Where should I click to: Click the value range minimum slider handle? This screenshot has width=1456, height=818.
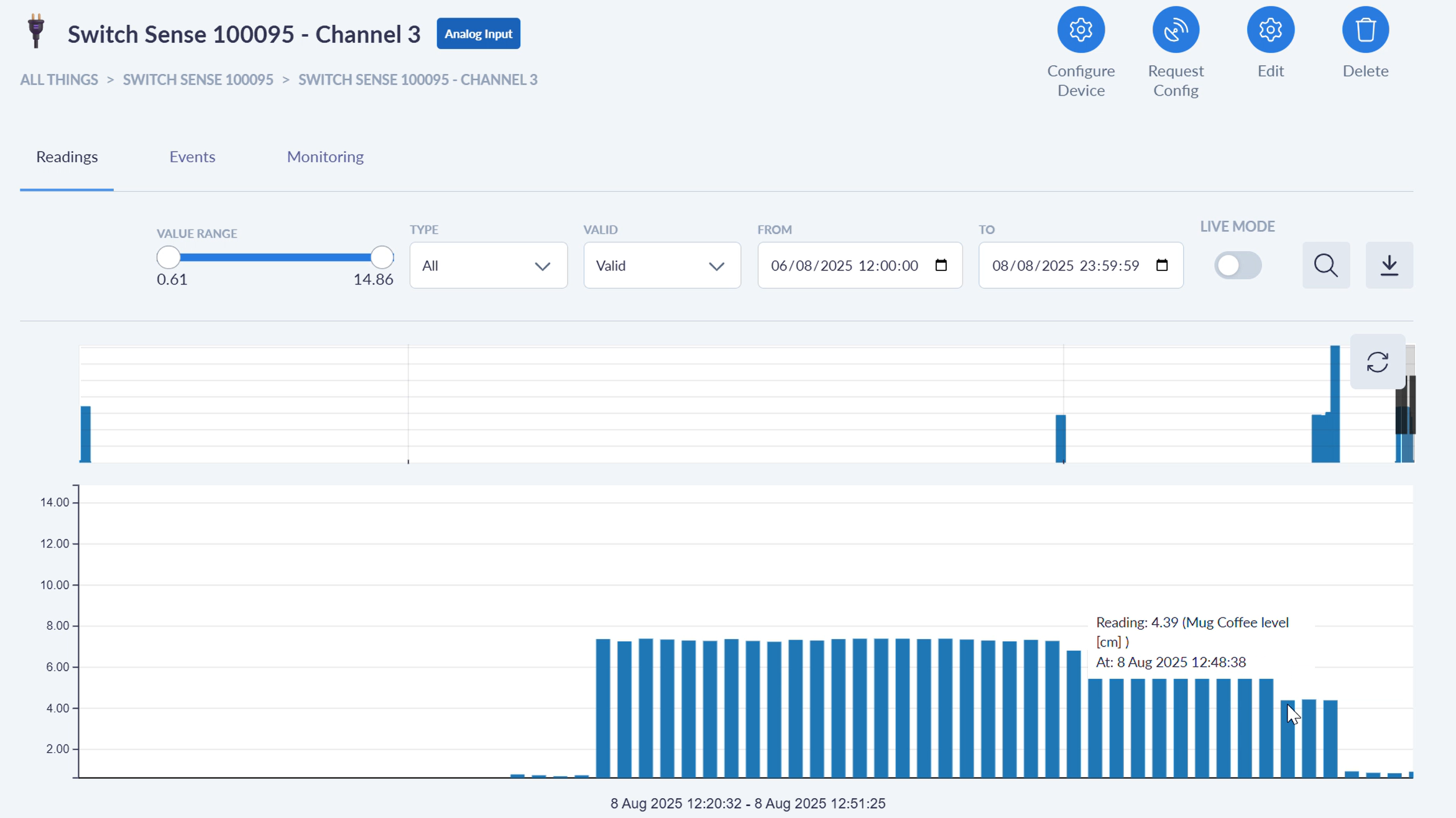(x=168, y=257)
